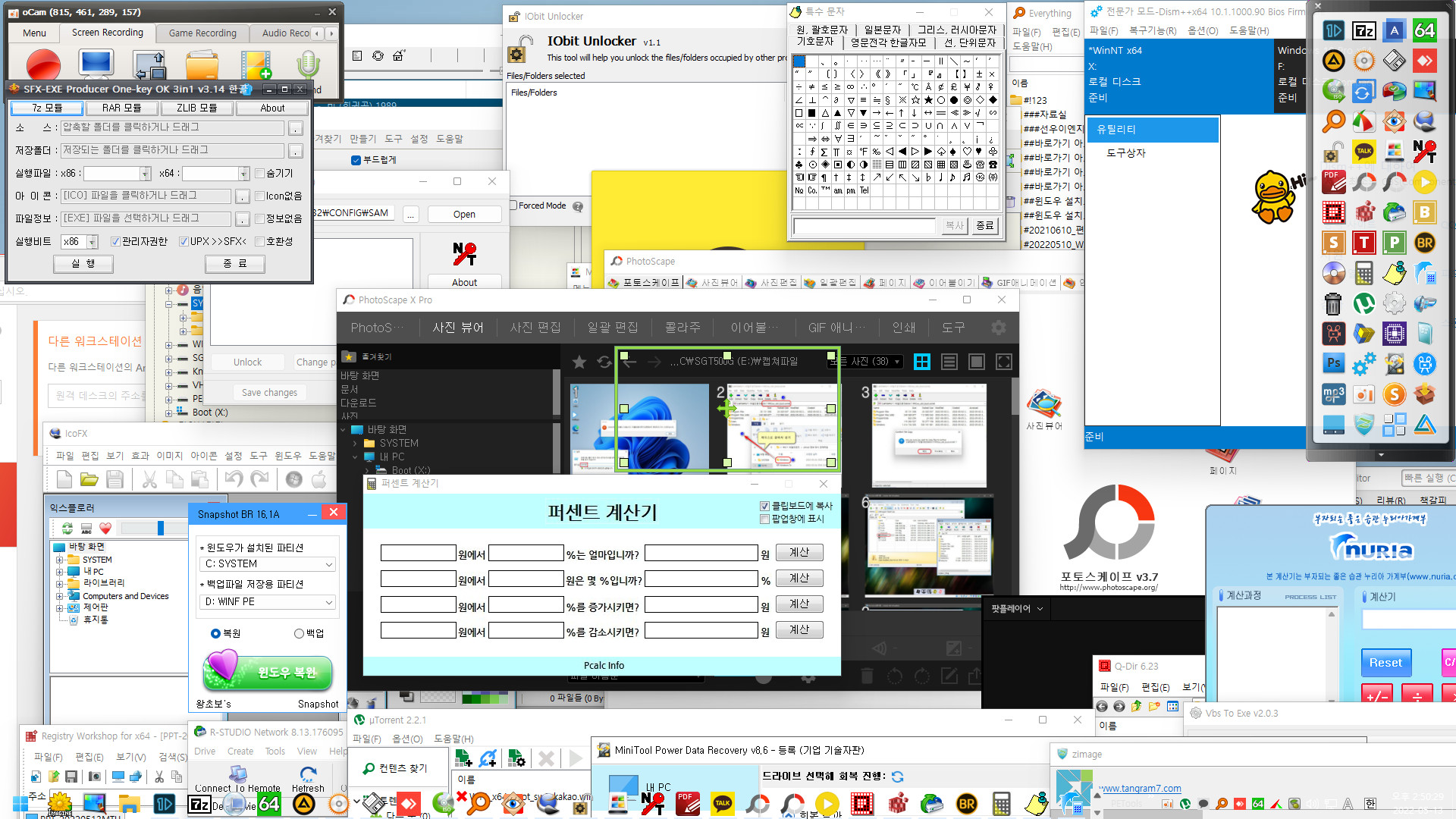Open uTorrent icon in right dock

tap(1364, 303)
